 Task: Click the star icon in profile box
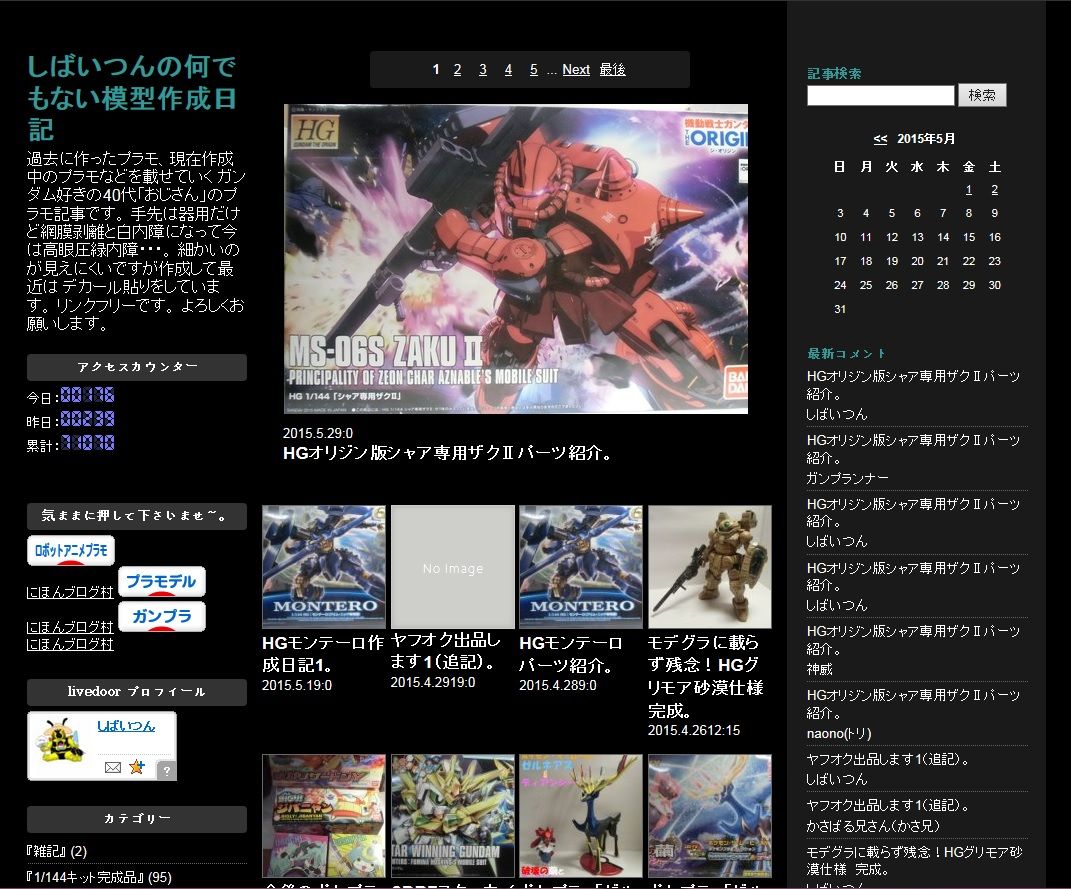pyautogui.click(x=137, y=767)
